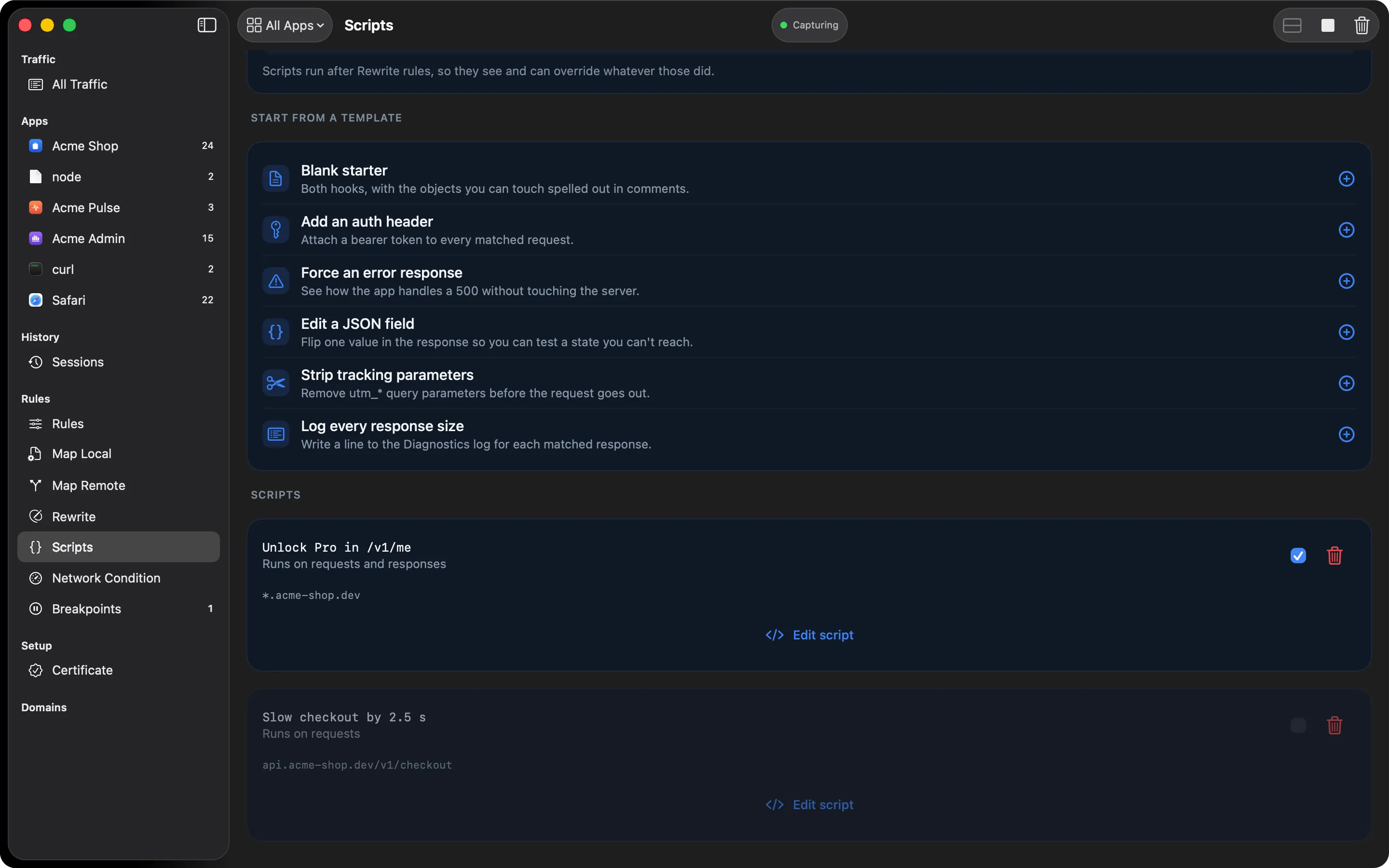The width and height of the screenshot is (1389, 868).
Task: Click the Slow checkout by 2.5 s title
Action: tap(344, 718)
